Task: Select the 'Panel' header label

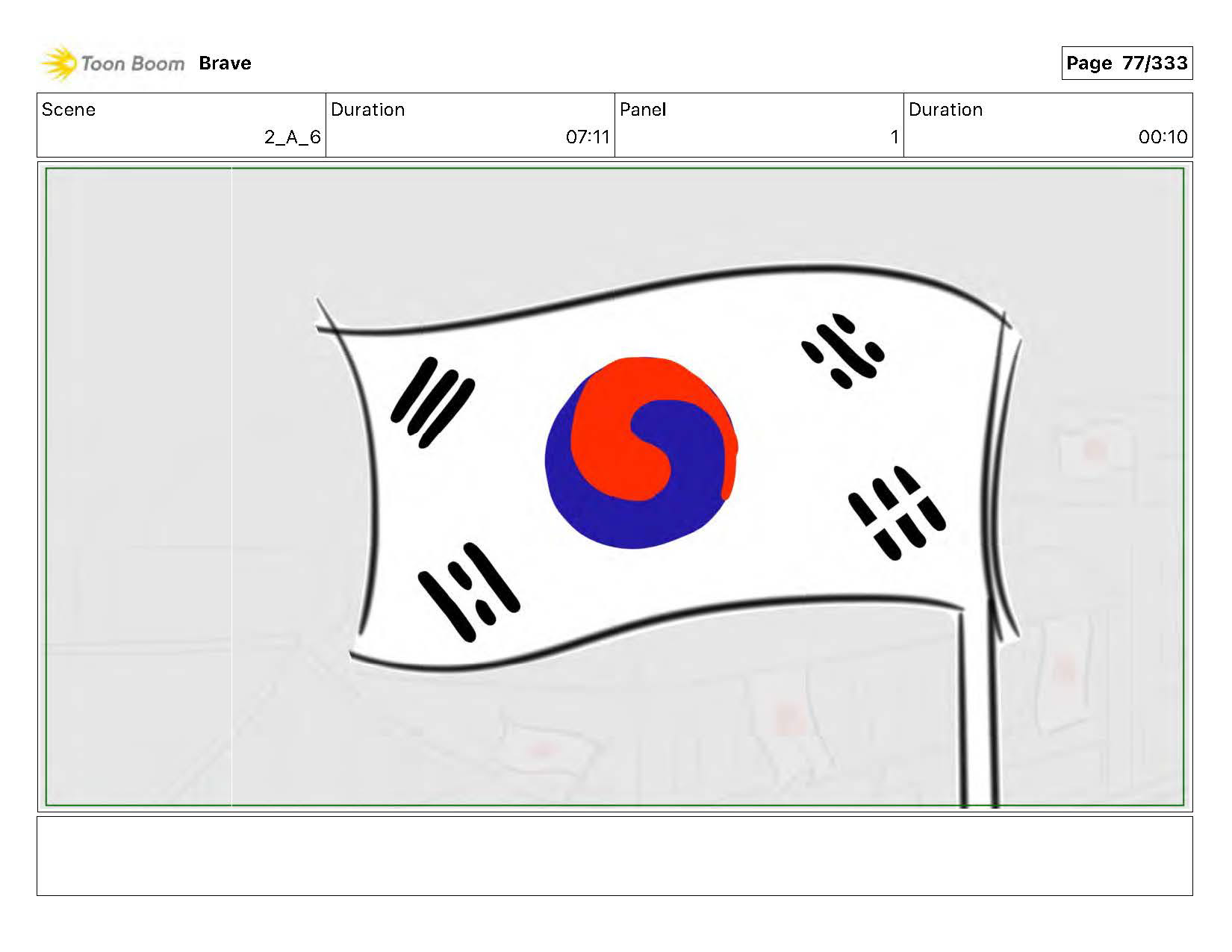Action: [643, 110]
